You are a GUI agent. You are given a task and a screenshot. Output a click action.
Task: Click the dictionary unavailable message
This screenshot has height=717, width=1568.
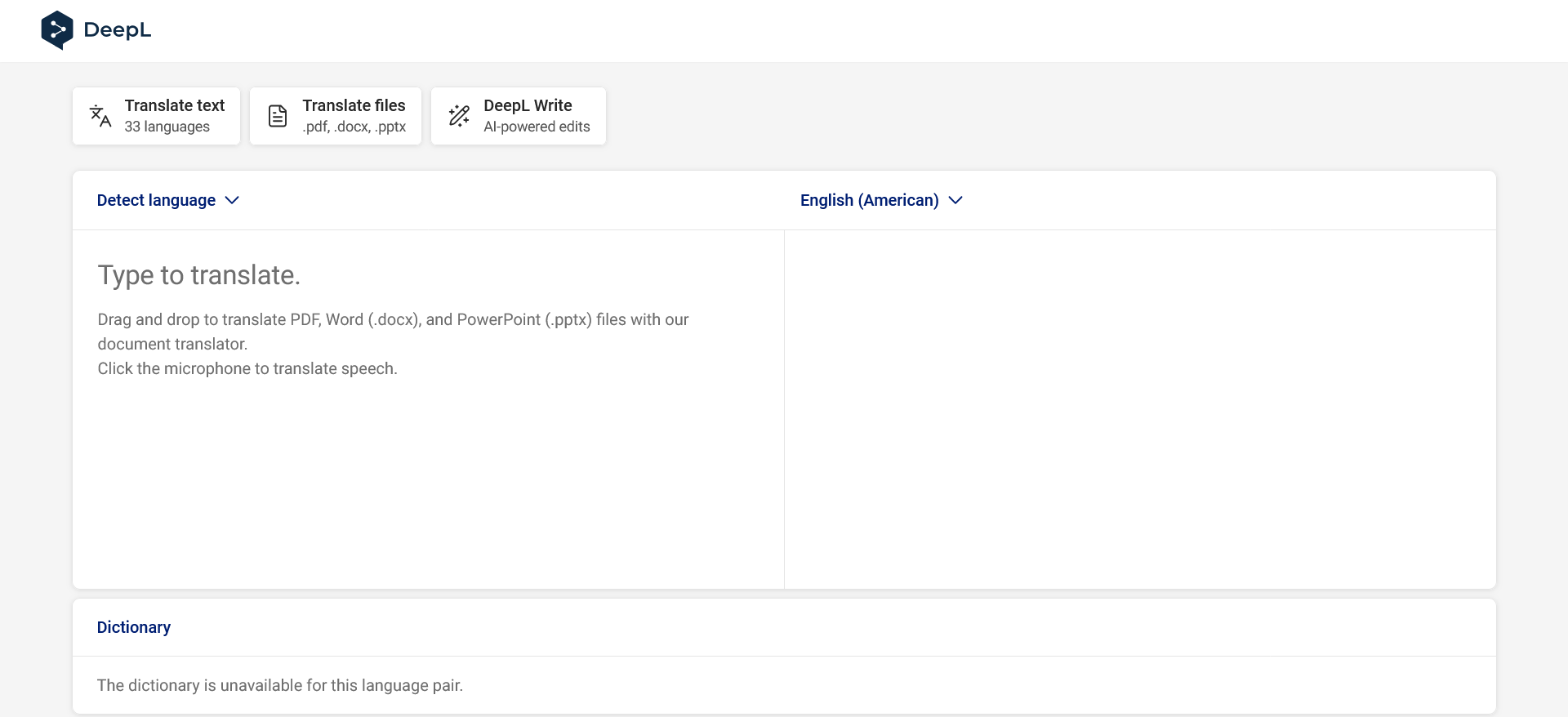point(279,685)
